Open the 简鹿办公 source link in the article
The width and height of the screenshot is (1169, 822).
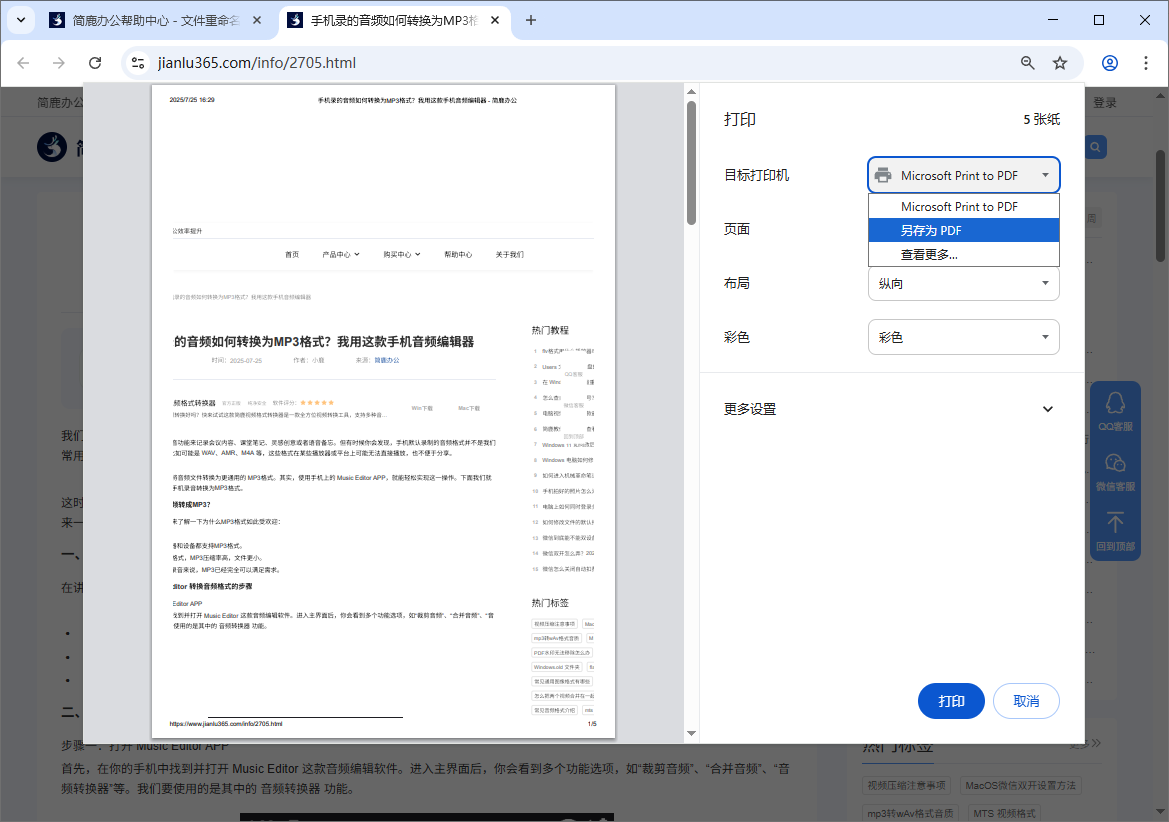click(x=387, y=359)
